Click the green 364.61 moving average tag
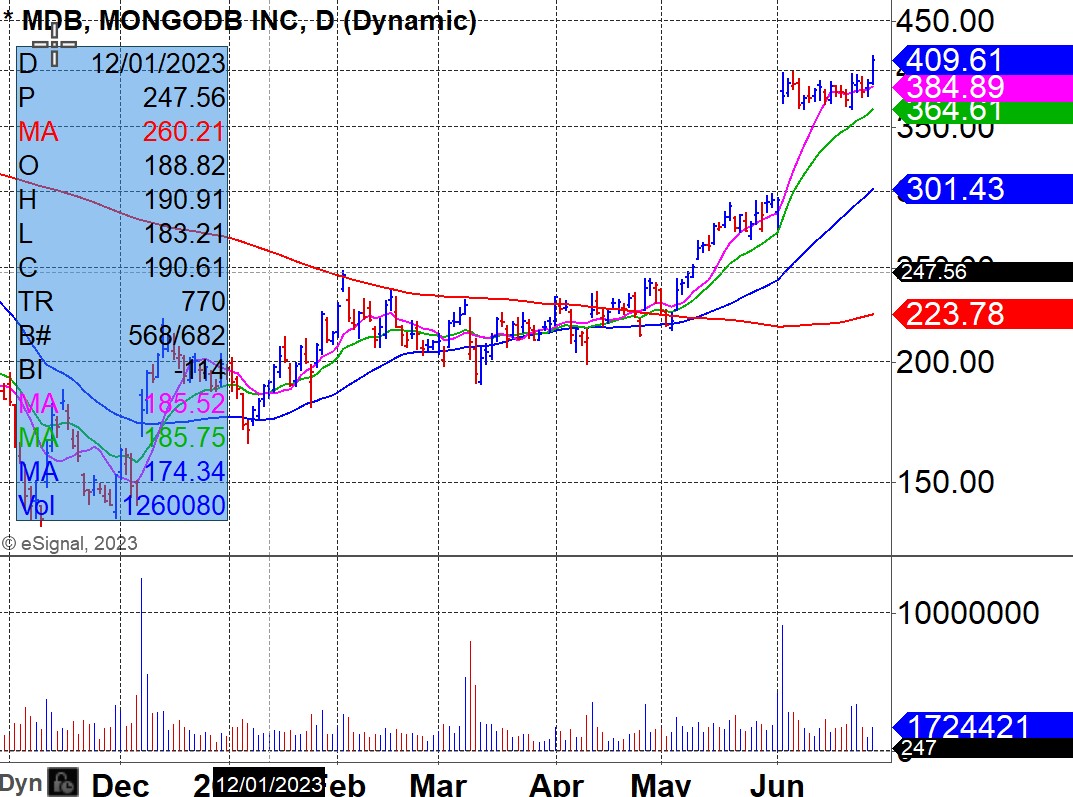Screen dimensions: 1073x797 point(983,111)
